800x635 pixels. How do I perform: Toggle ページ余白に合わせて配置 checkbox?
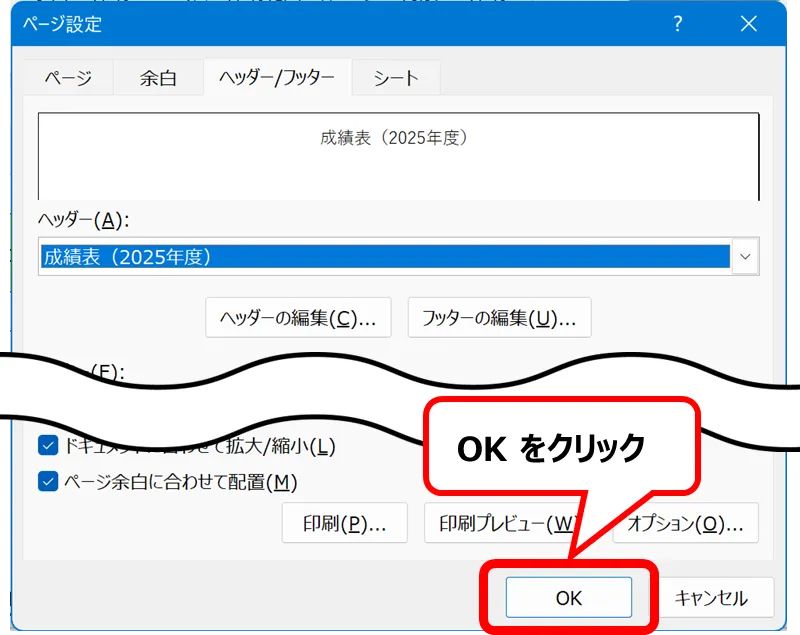click(x=47, y=482)
